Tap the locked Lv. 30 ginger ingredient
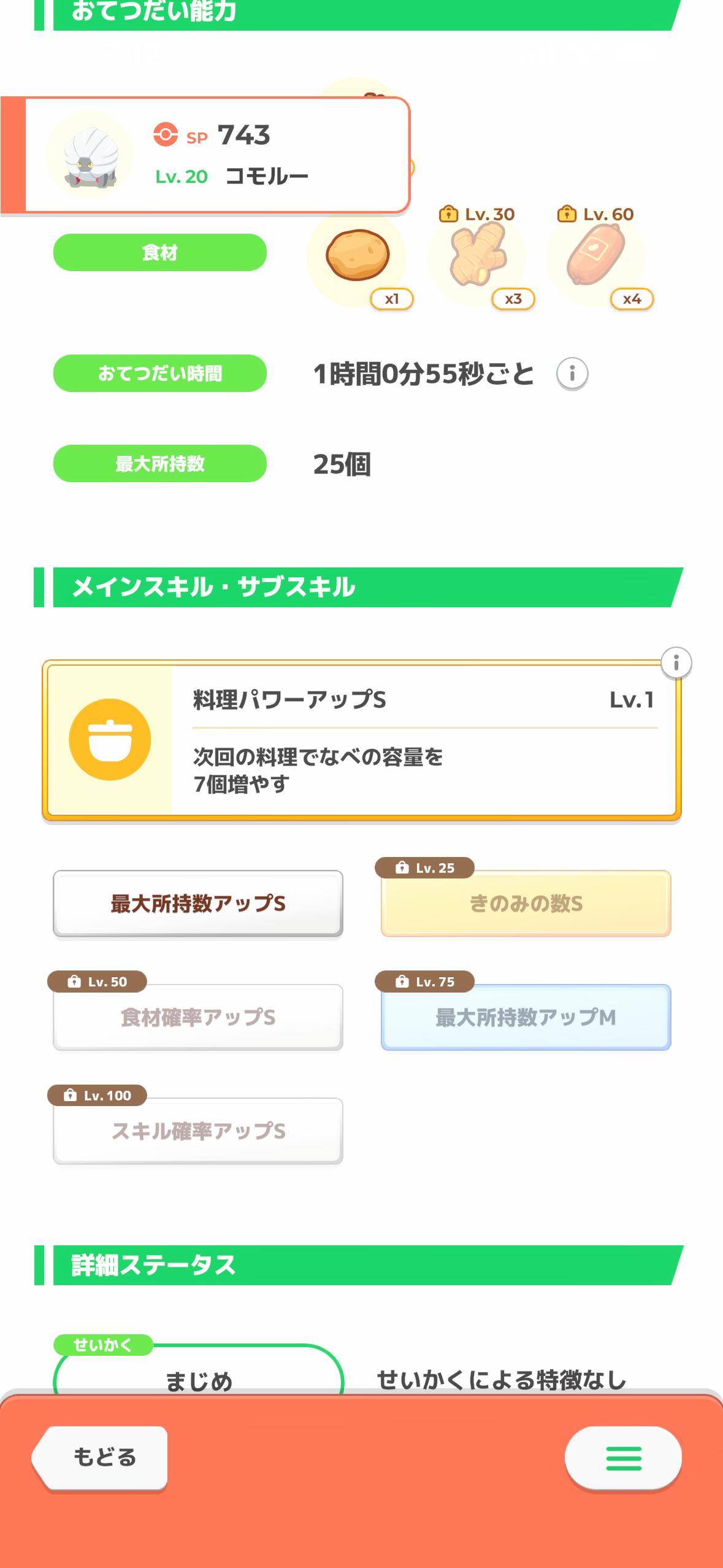Viewport: 723px width, 1568px height. click(477, 255)
